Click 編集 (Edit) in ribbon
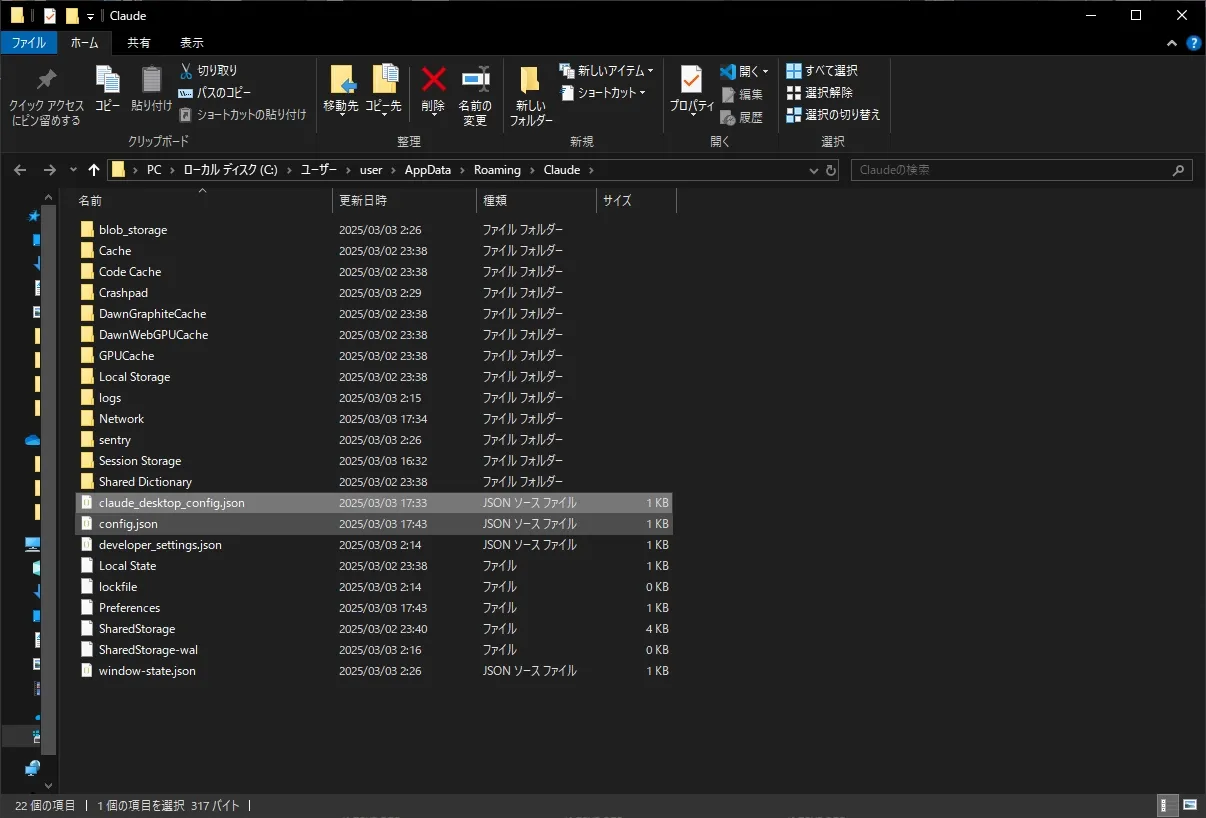This screenshot has width=1206, height=818. [x=741, y=94]
